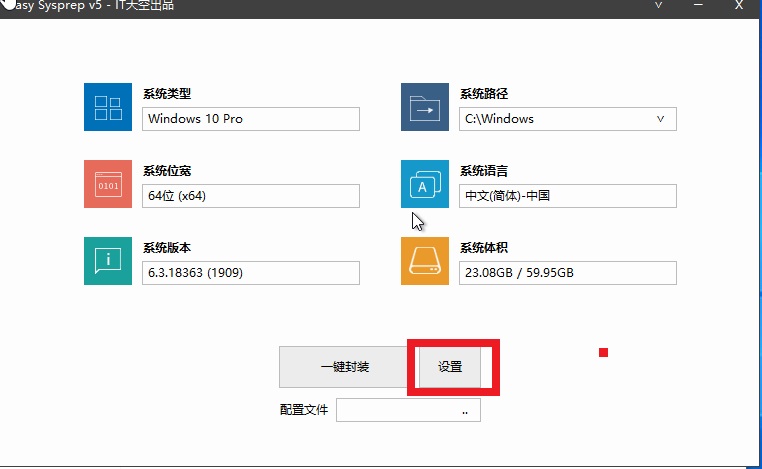Click the 一键封装 button
Image resolution: width=762 pixels, height=469 pixels.
coord(344,367)
